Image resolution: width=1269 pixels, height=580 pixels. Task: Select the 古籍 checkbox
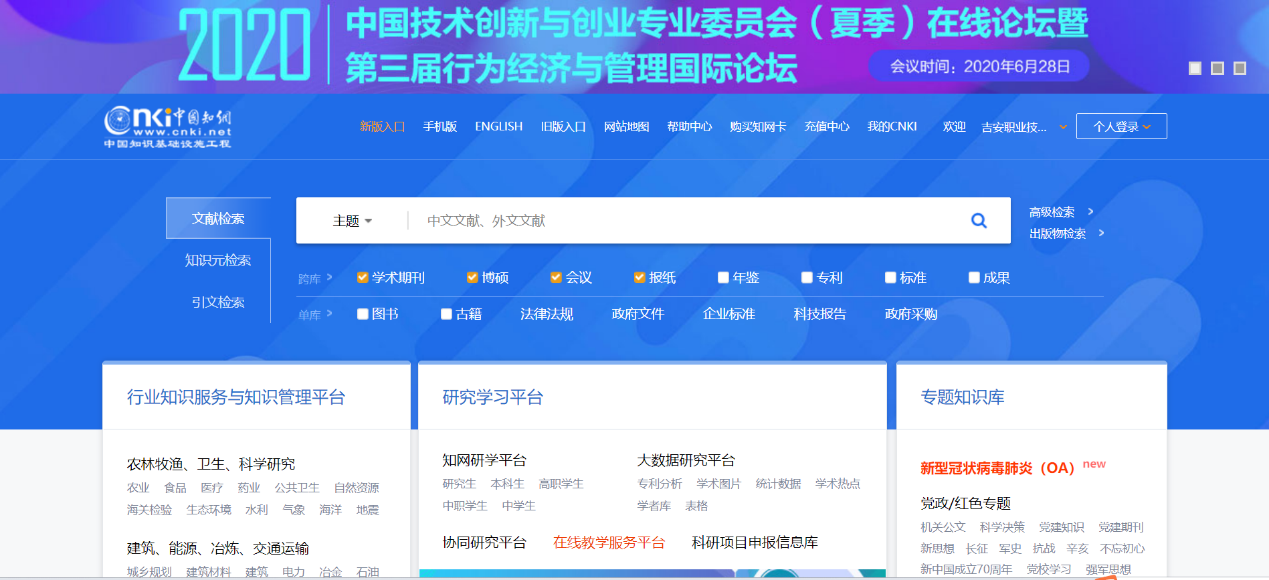[x=447, y=314]
